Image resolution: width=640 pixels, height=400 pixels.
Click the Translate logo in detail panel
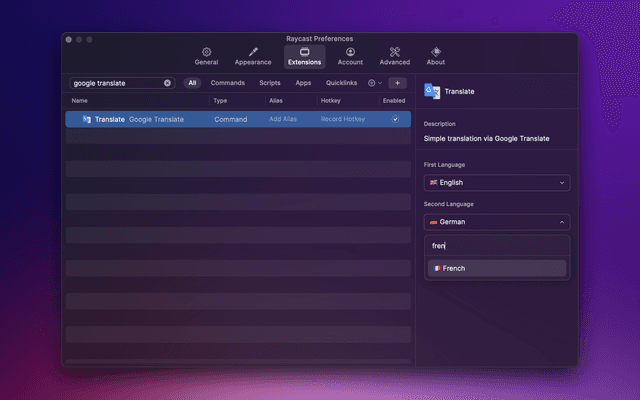pos(432,91)
